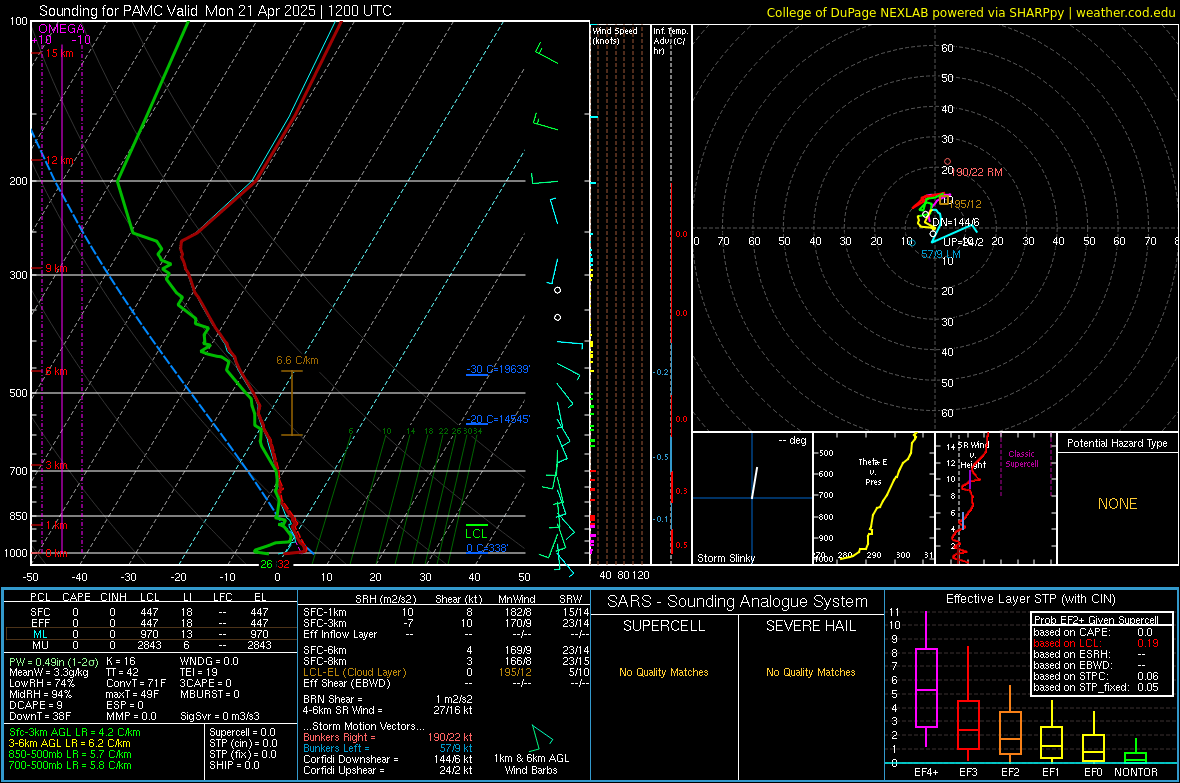Click the '-20 C=14545'' height label
Screen dimensions: 1180x783
coord(498,419)
